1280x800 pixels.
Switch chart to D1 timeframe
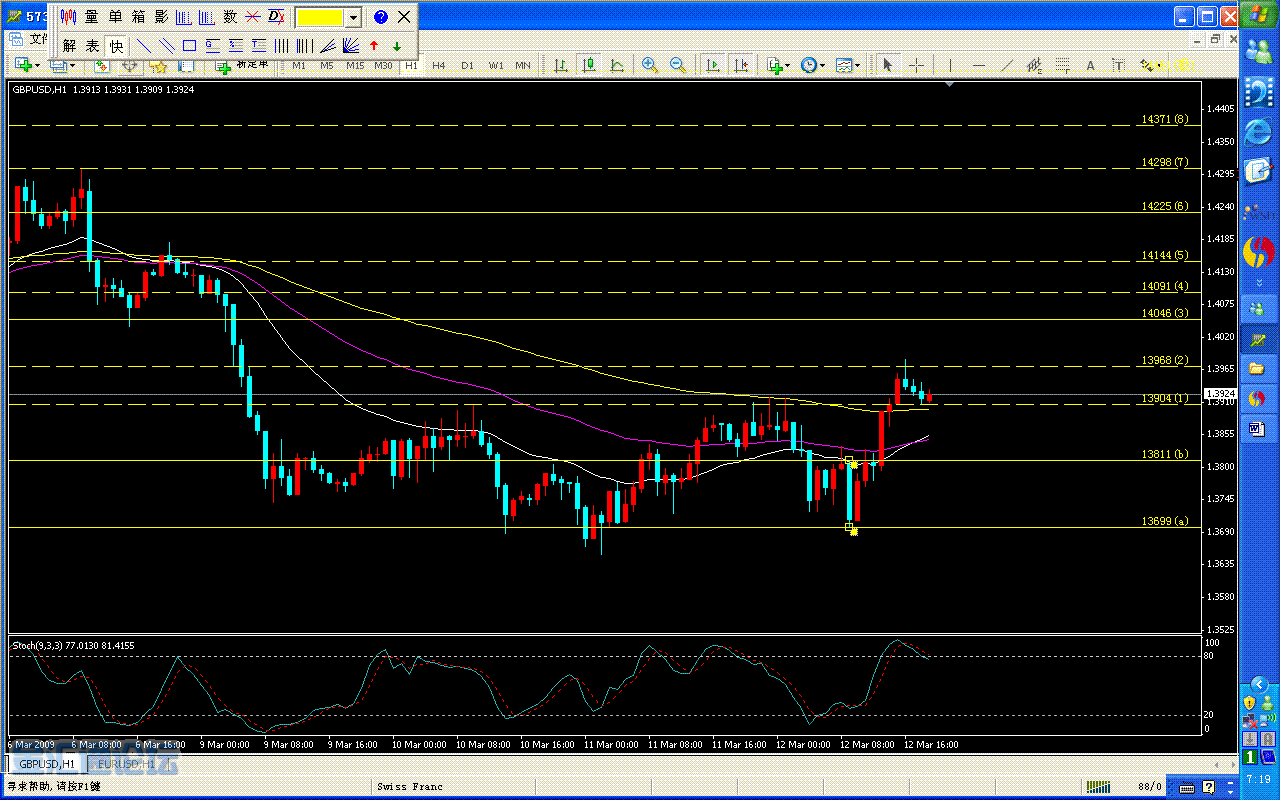tap(467, 66)
